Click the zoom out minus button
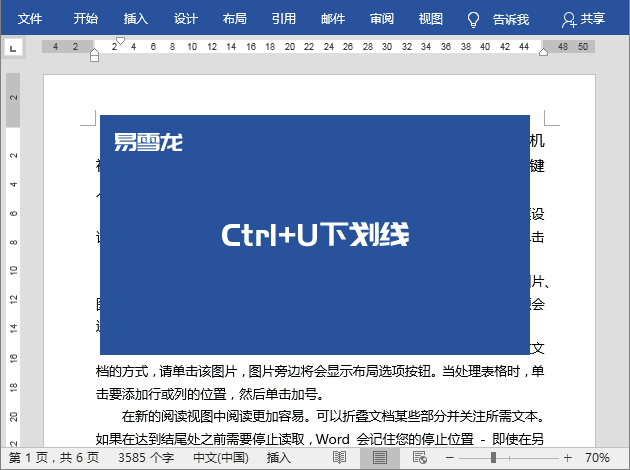This screenshot has width=630, height=470. (450, 458)
